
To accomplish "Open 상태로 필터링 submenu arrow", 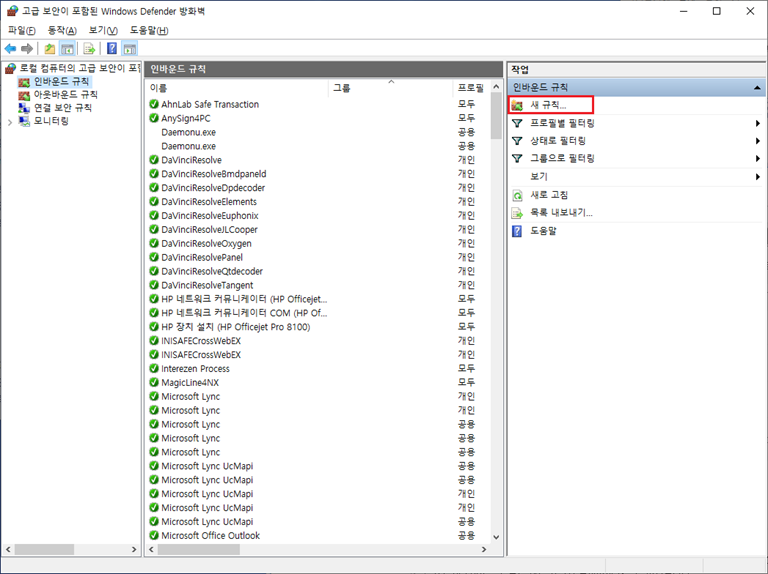I will 757,141.
